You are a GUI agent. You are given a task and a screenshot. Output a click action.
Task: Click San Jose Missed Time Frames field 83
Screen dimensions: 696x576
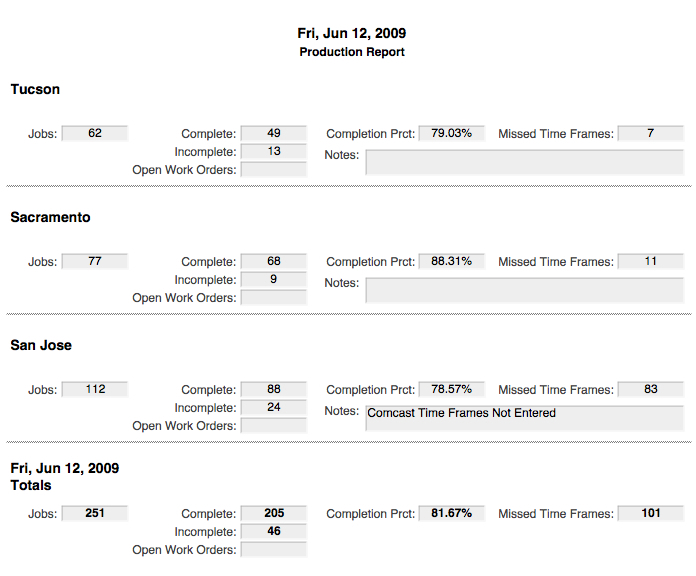651,389
